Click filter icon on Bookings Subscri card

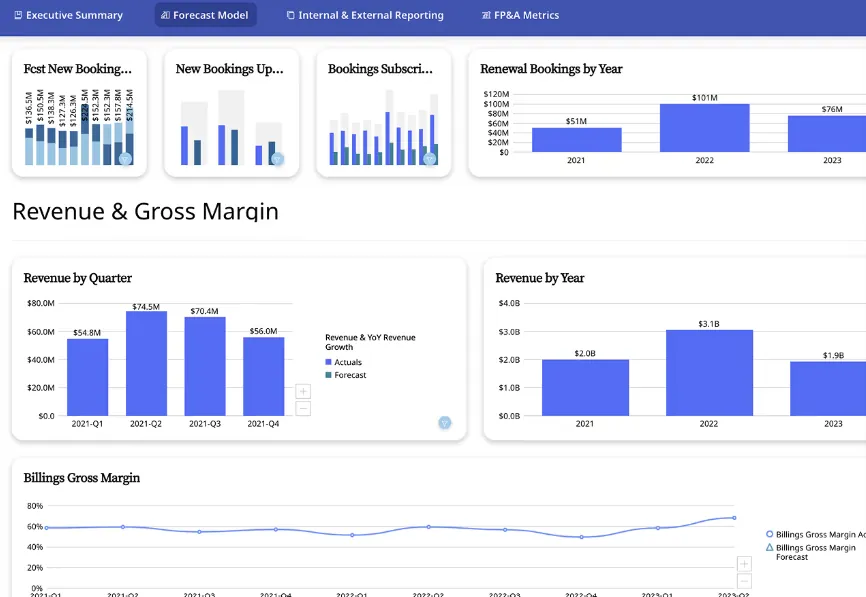(430, 158)
